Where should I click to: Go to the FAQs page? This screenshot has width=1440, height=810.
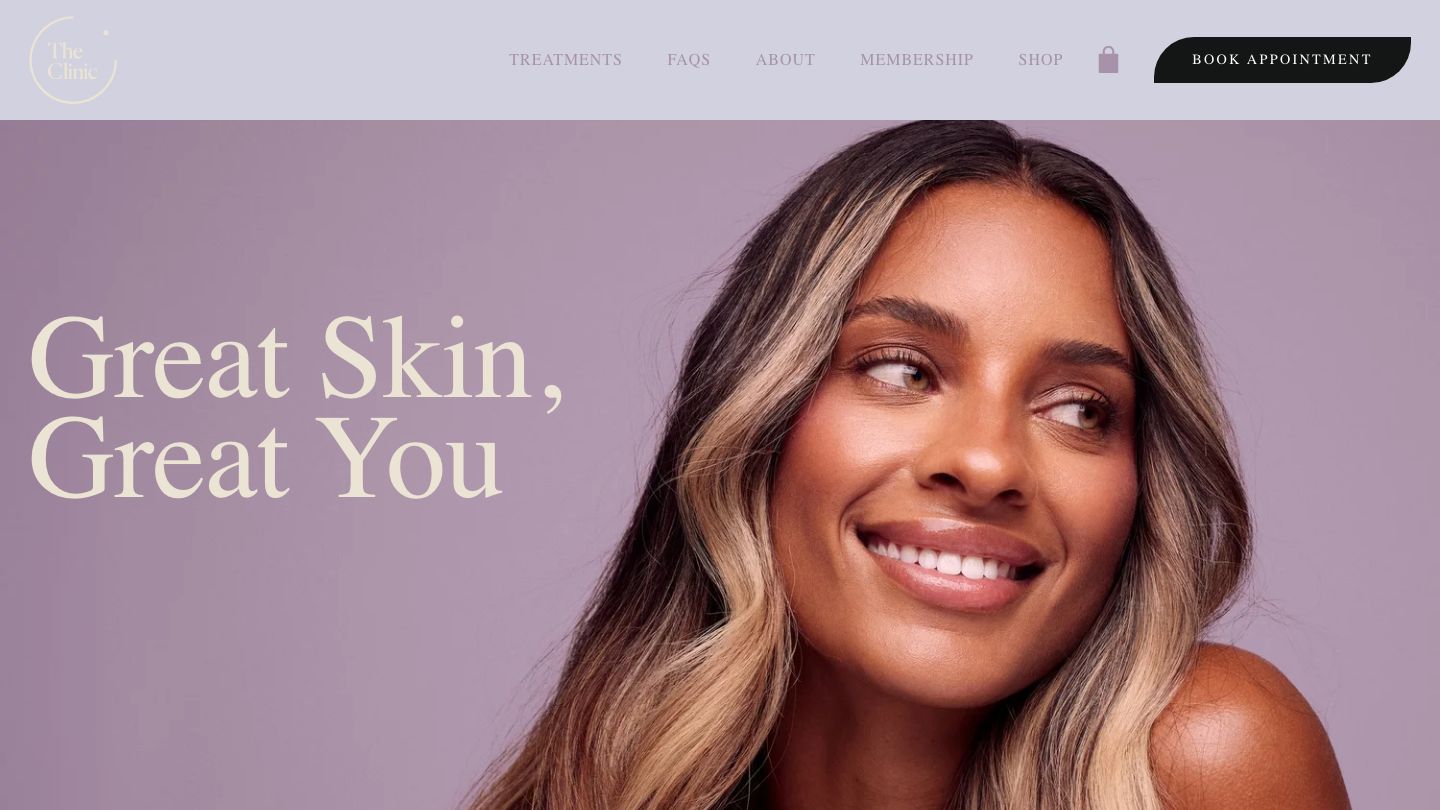point(689,60)
